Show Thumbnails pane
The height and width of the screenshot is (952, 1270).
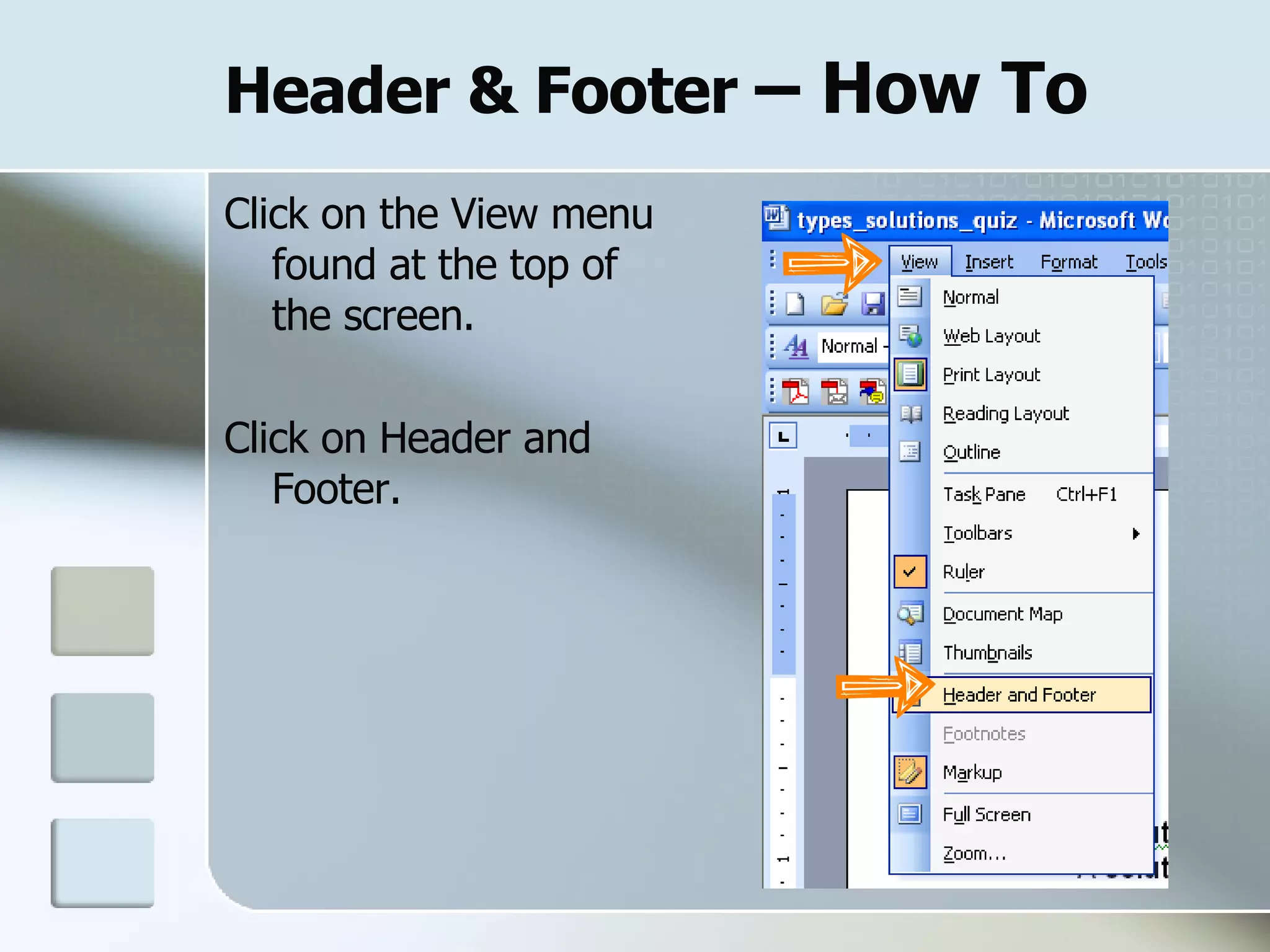(1021, 653)
